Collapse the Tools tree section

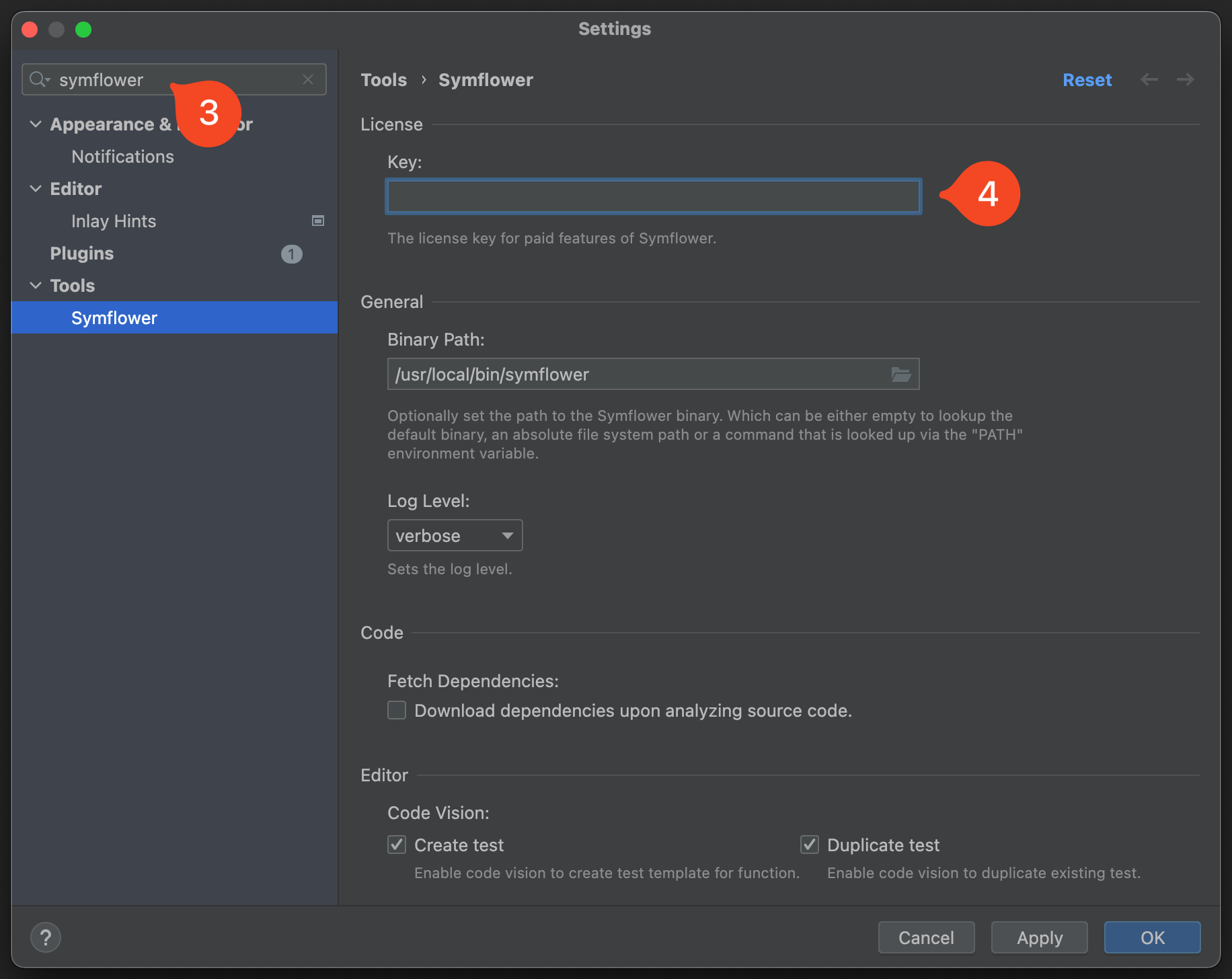(x=36, y=285)
